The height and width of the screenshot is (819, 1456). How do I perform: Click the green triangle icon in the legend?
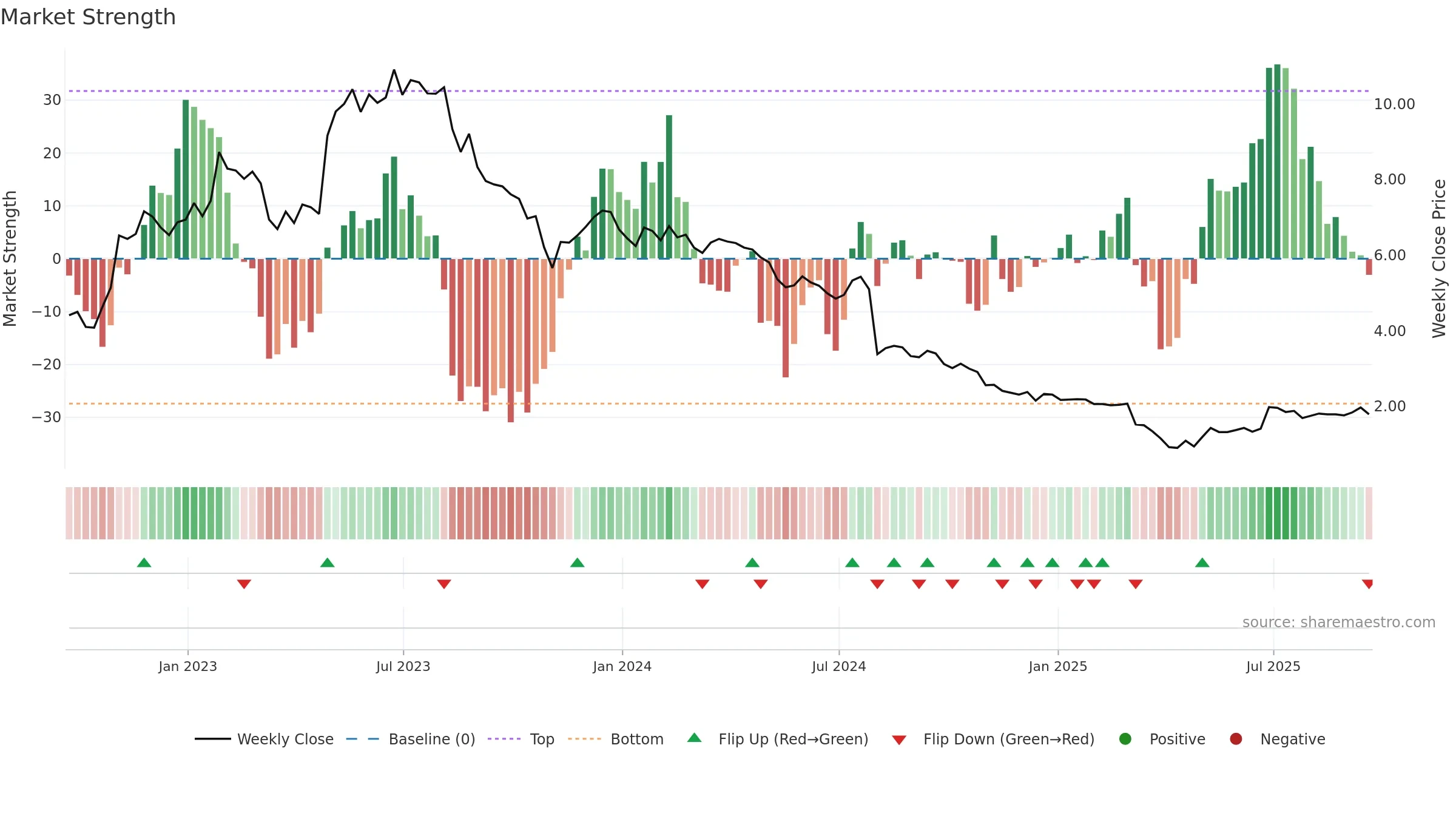tap(695, 738)
